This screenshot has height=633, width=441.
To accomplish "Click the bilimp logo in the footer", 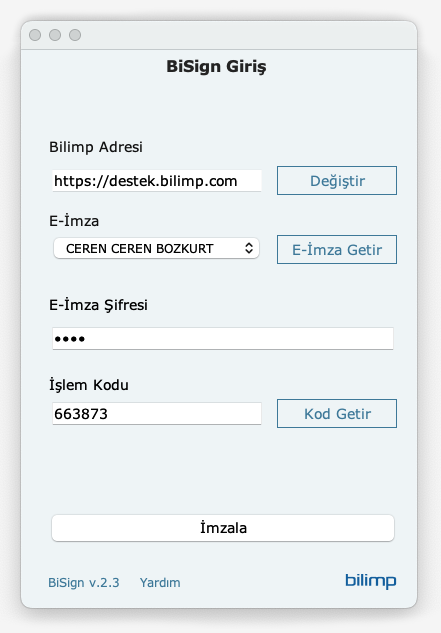I will pos(370,581).
